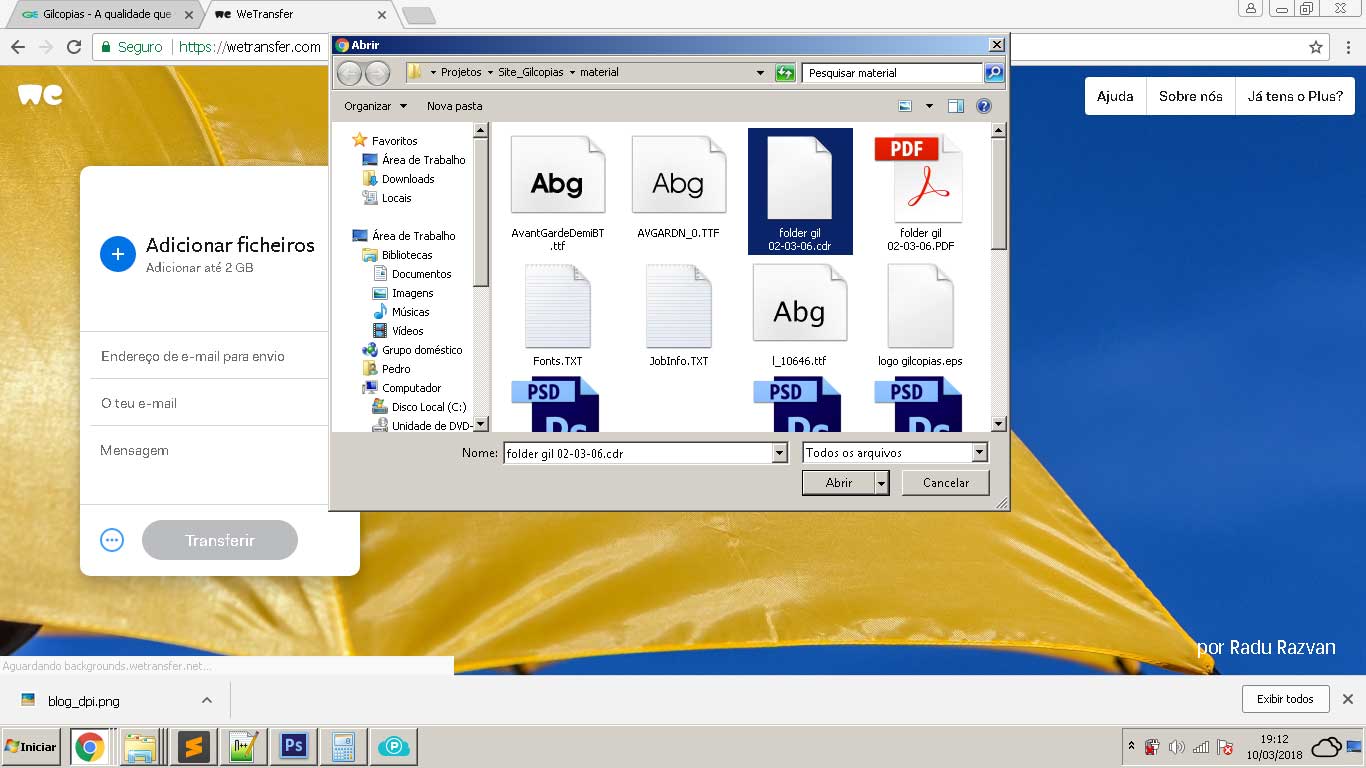Image resolution: width=1366 pixels, height=768 pixels.
Task: Click the WeTransfer logo
Action: point(40,95)
